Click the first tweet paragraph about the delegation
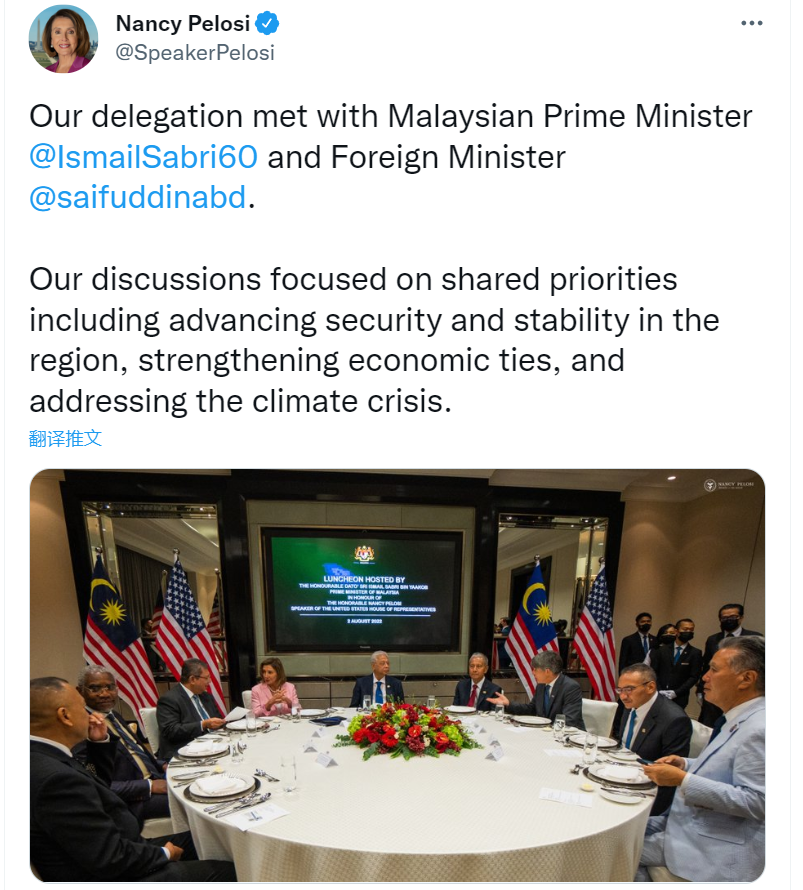The height and width of the screenshot is (890, 803). [390, 156]
